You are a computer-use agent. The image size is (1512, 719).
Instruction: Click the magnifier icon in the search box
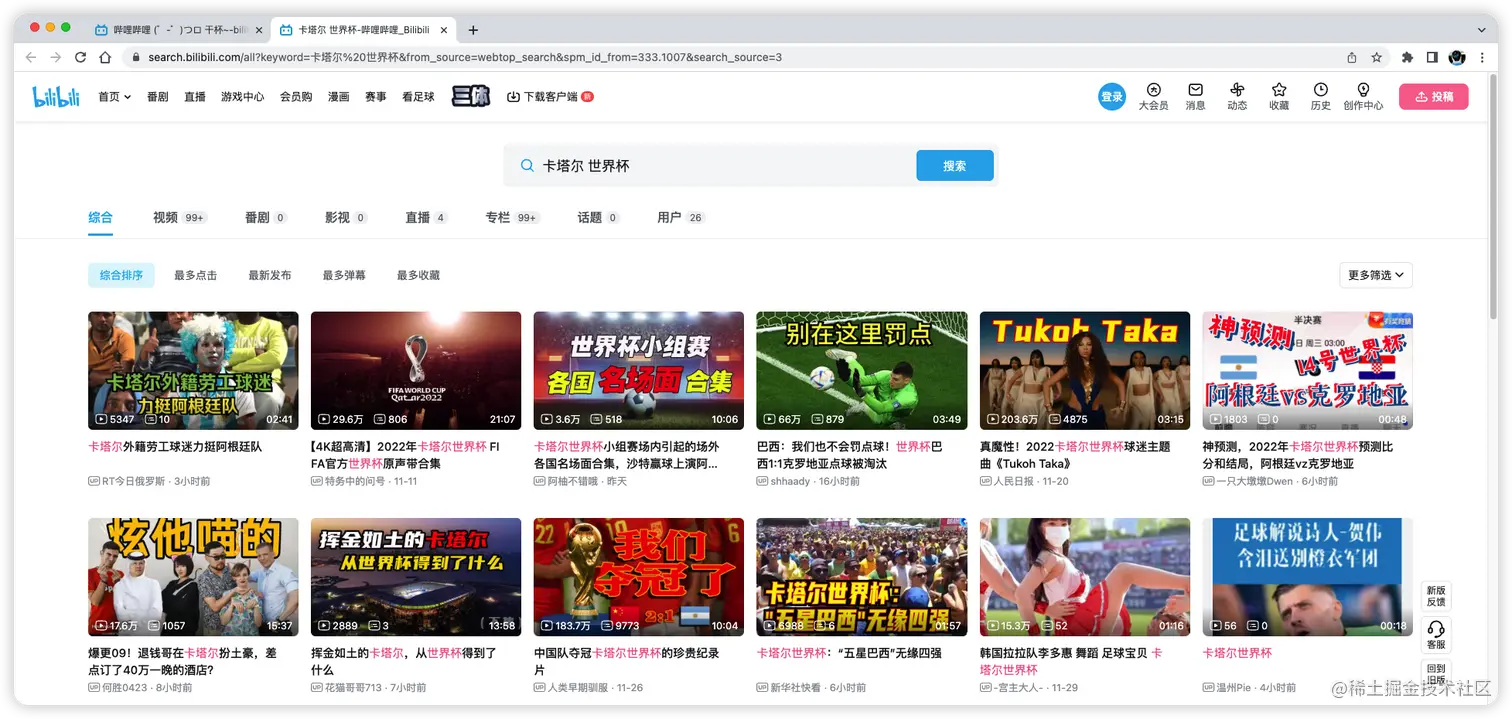coord(527,165)
